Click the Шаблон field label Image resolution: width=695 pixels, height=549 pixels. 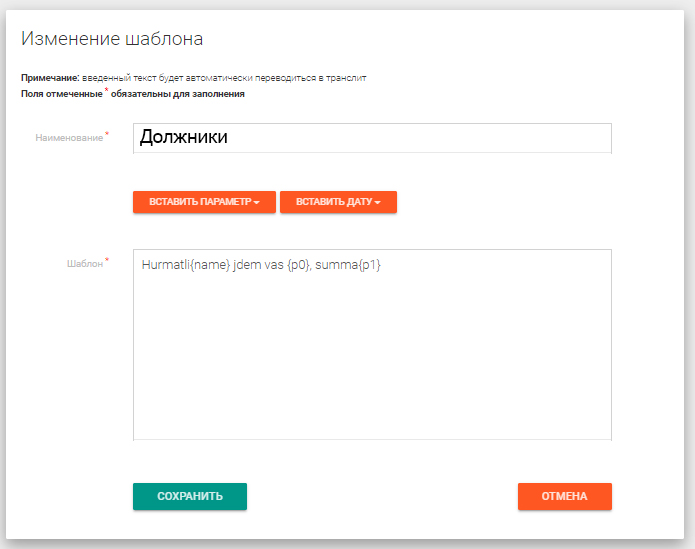82,264
